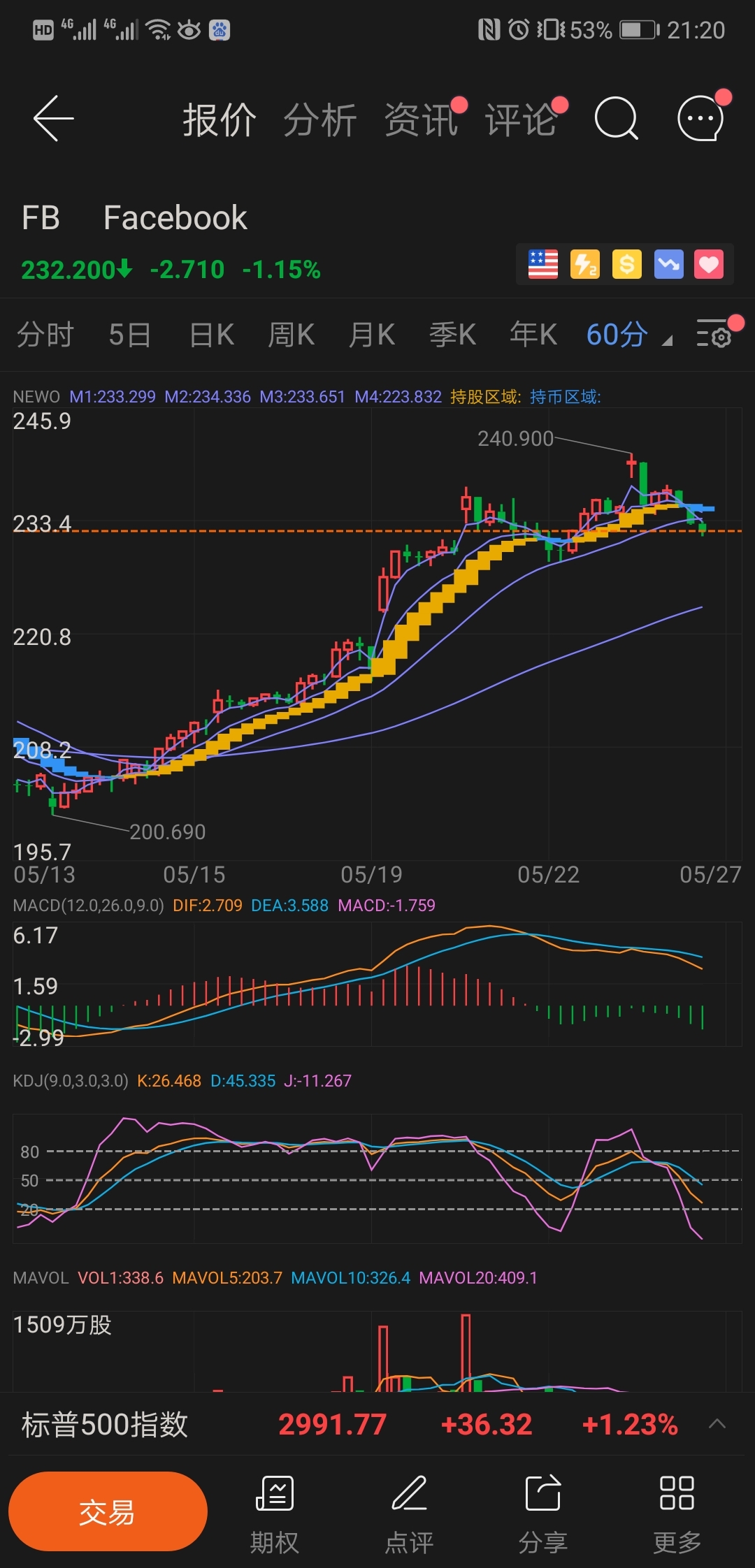Tap the NFC status icon

pyautogui.click(x=489, y=30)
